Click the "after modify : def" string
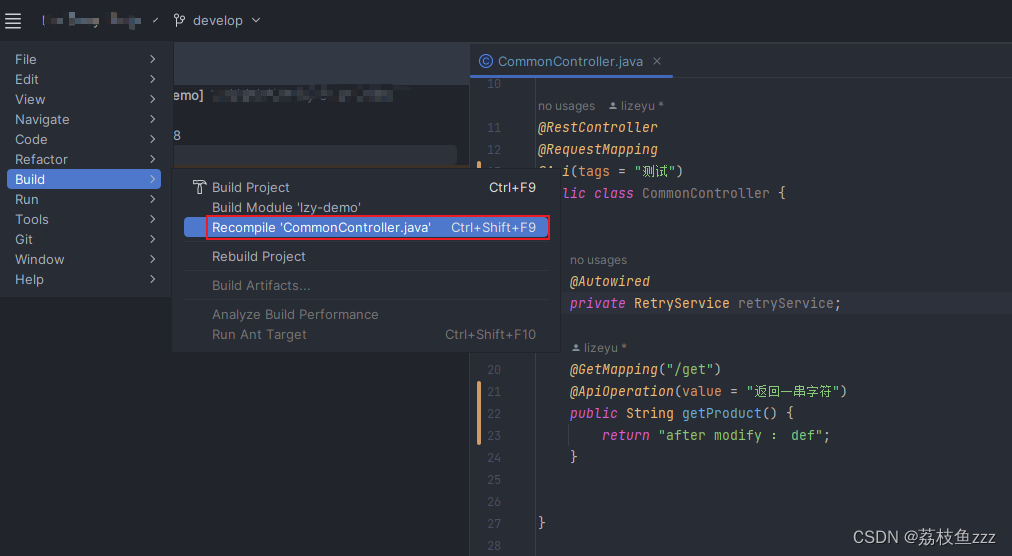The height and width of the screenshot is (556, 1012). tap(739, 435)
